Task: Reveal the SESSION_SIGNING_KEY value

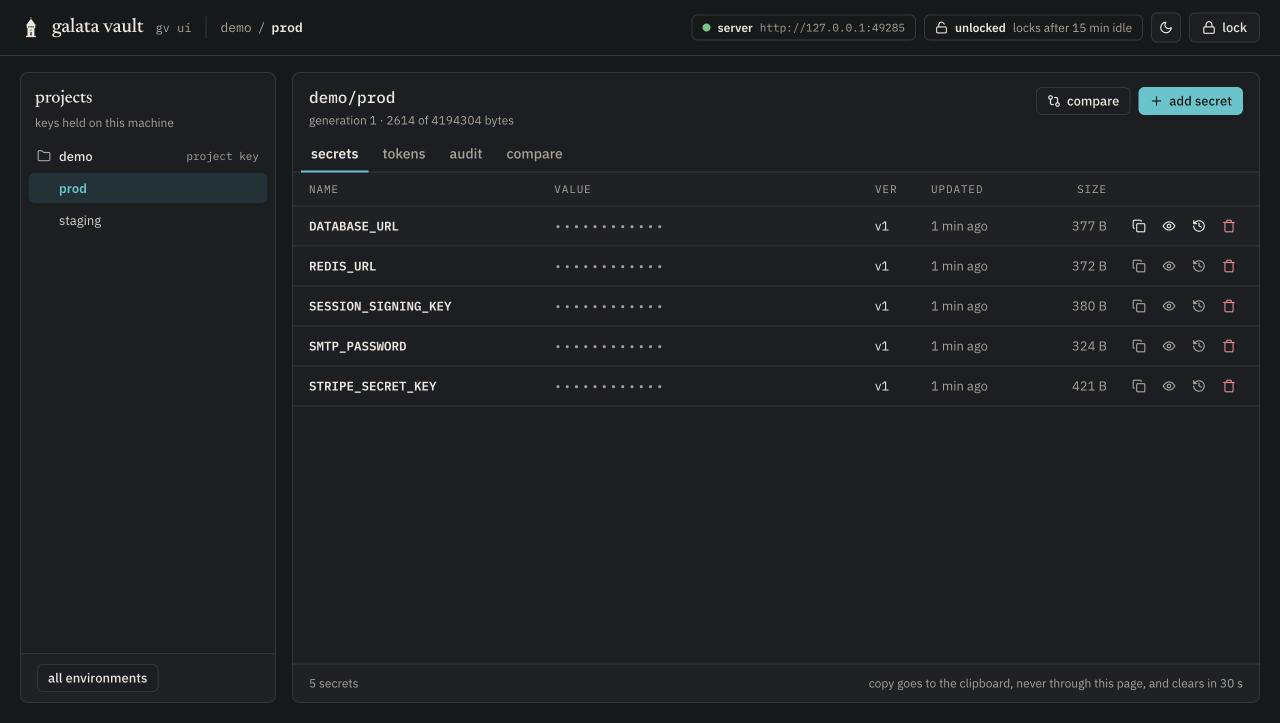Action: pos(1168,306)
